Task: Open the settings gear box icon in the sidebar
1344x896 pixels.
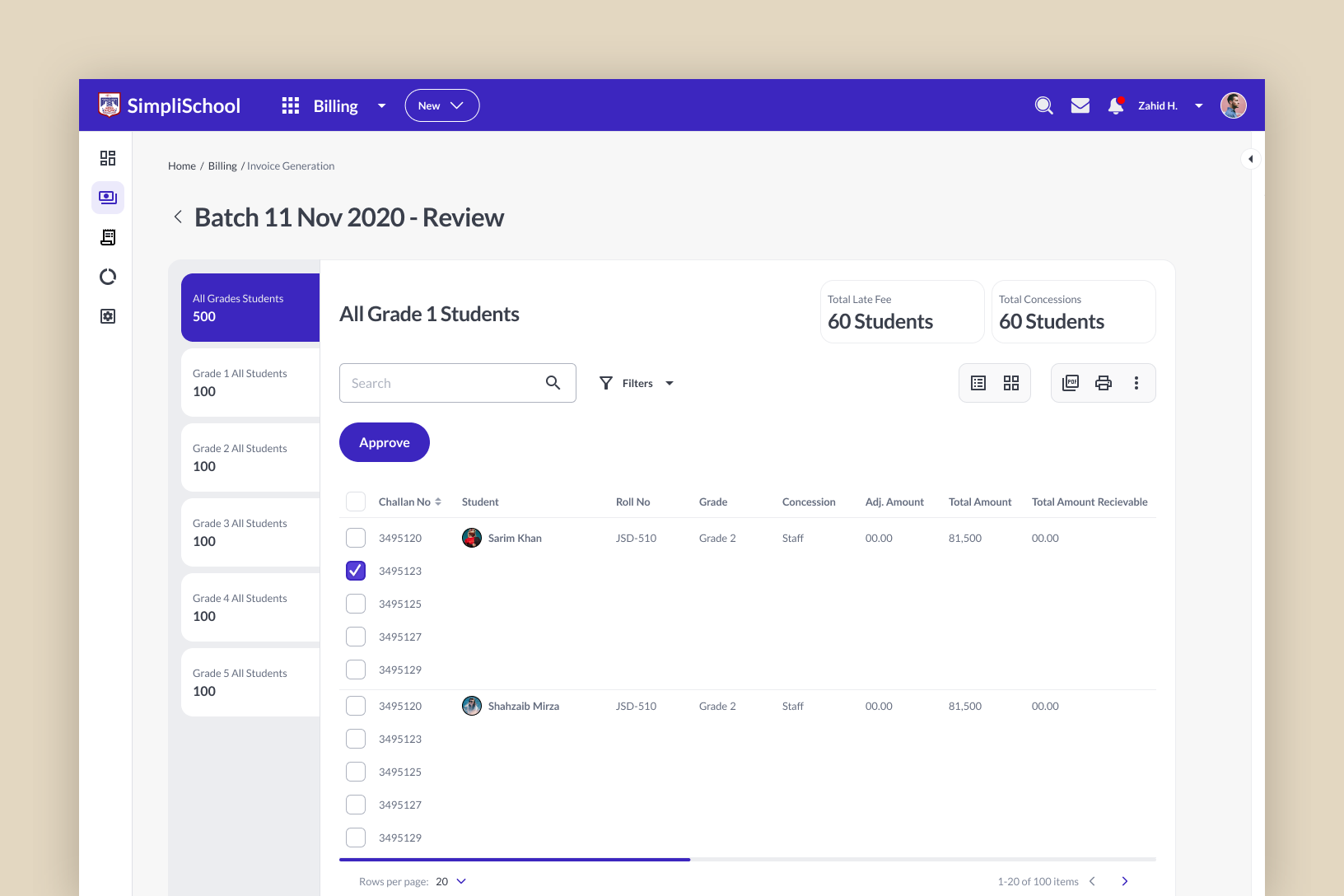Action: click(x=108, y=316)
